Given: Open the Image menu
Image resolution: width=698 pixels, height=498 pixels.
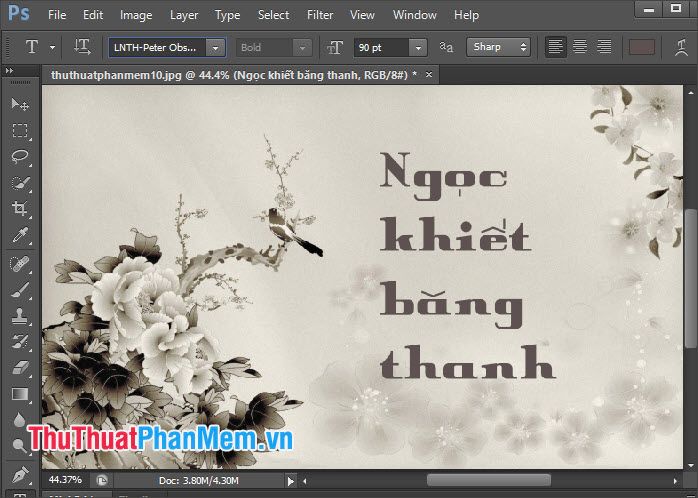Looking at the screenshot, I should 136,15.
